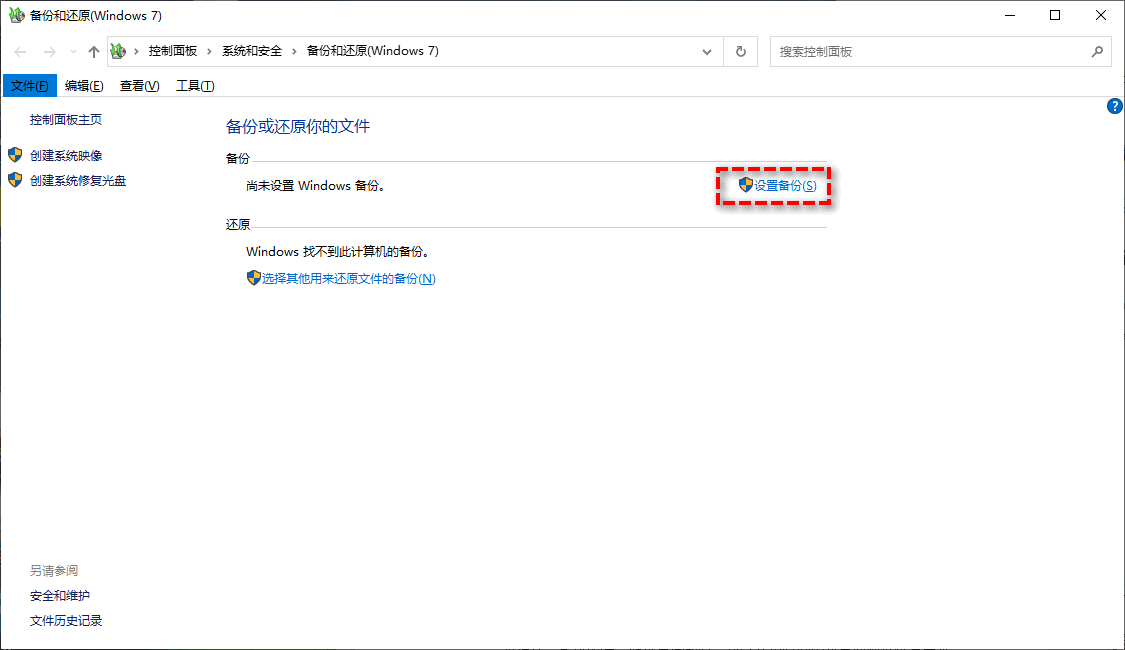
Task: Click the 备份和还原 icon in the address bar
Action: (x=117, y=51)
